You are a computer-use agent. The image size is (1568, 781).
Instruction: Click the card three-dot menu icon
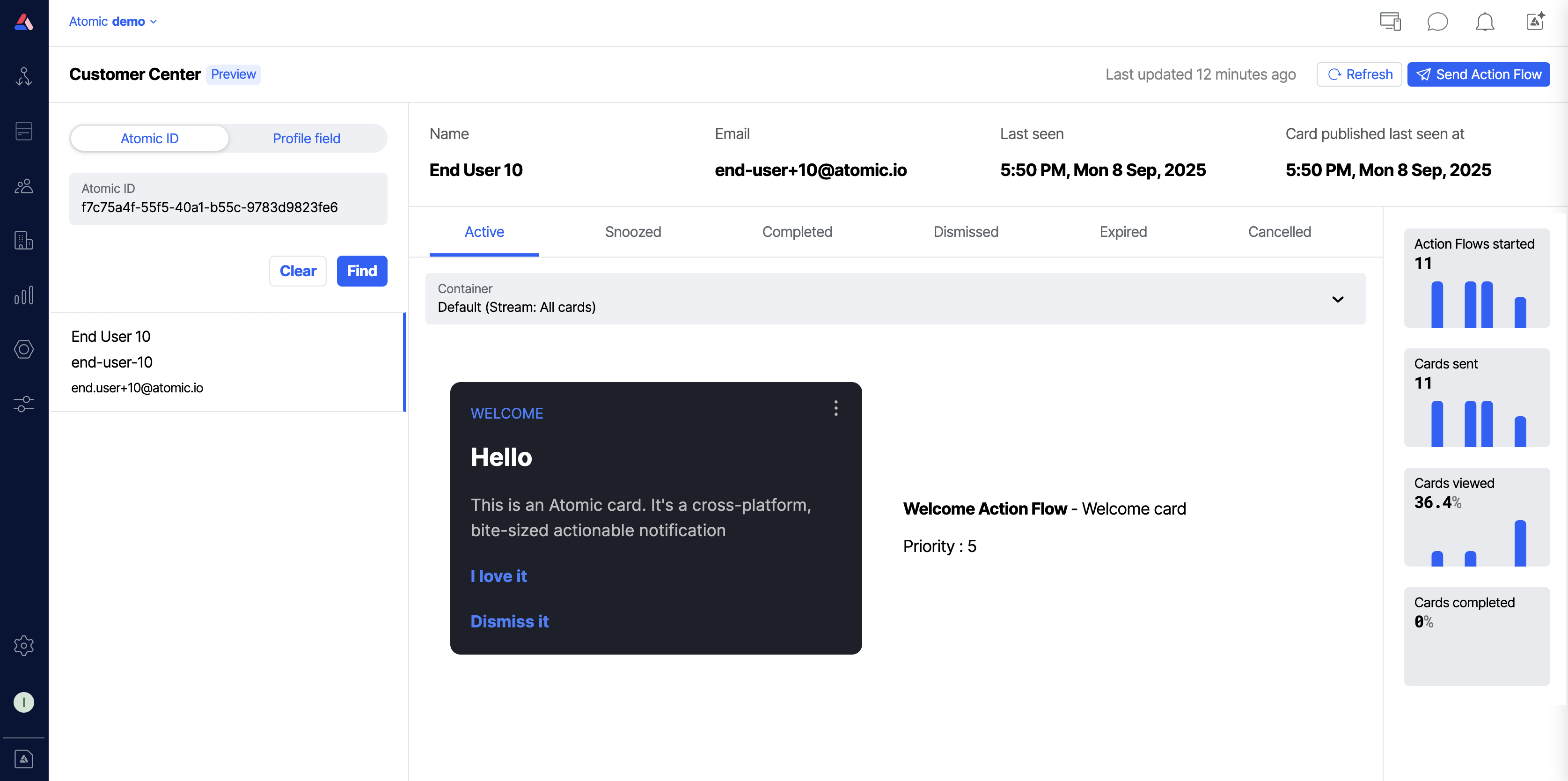pyautogui.click(x=836, y=408)
